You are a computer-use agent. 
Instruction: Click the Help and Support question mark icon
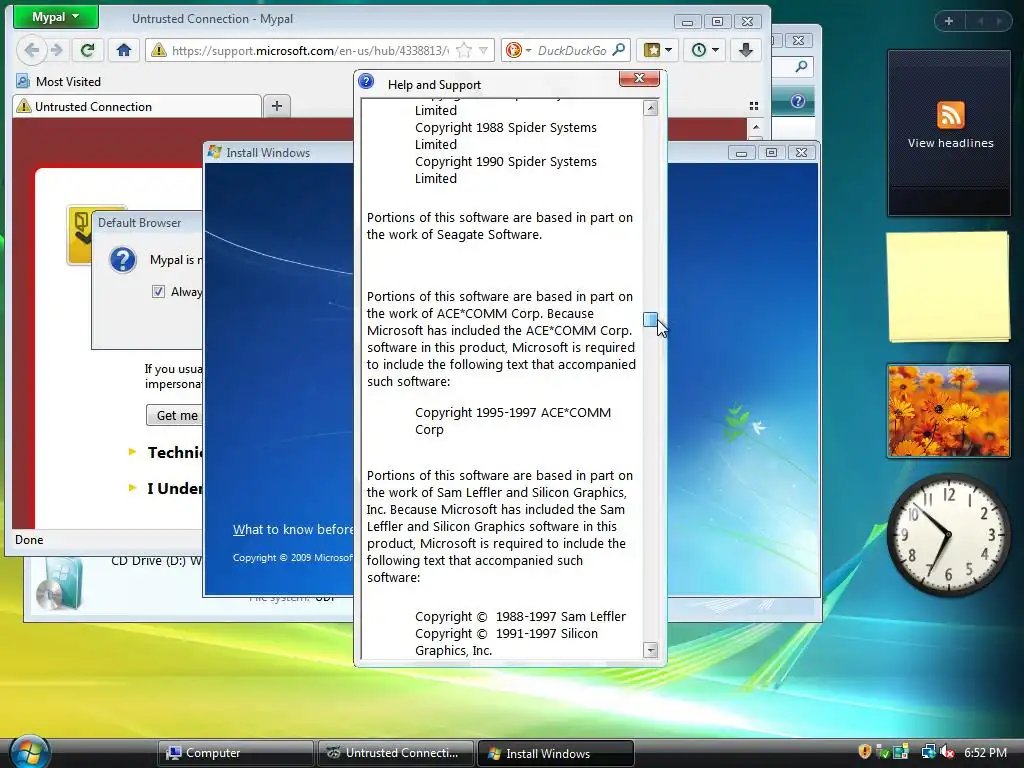pyautogui.click(x=366, y=82)
